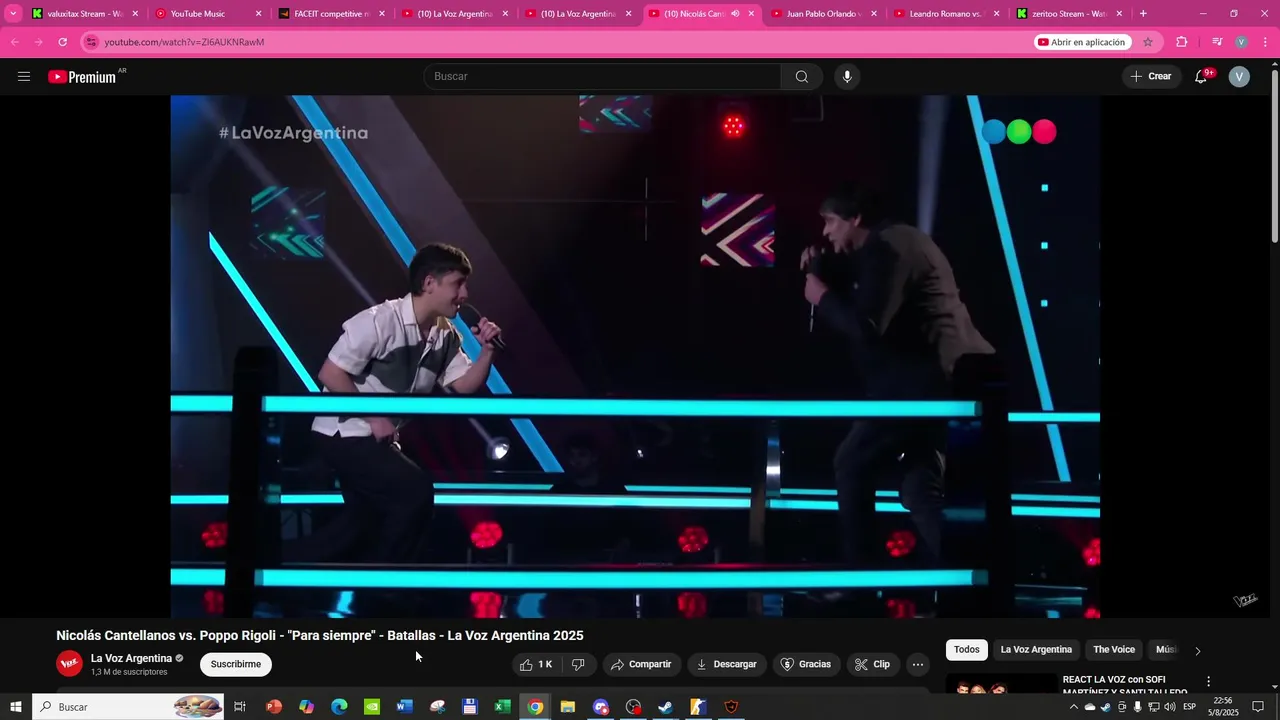Select The Voice filter chip
1280x720 pixels.
[x=1114, y=650]
